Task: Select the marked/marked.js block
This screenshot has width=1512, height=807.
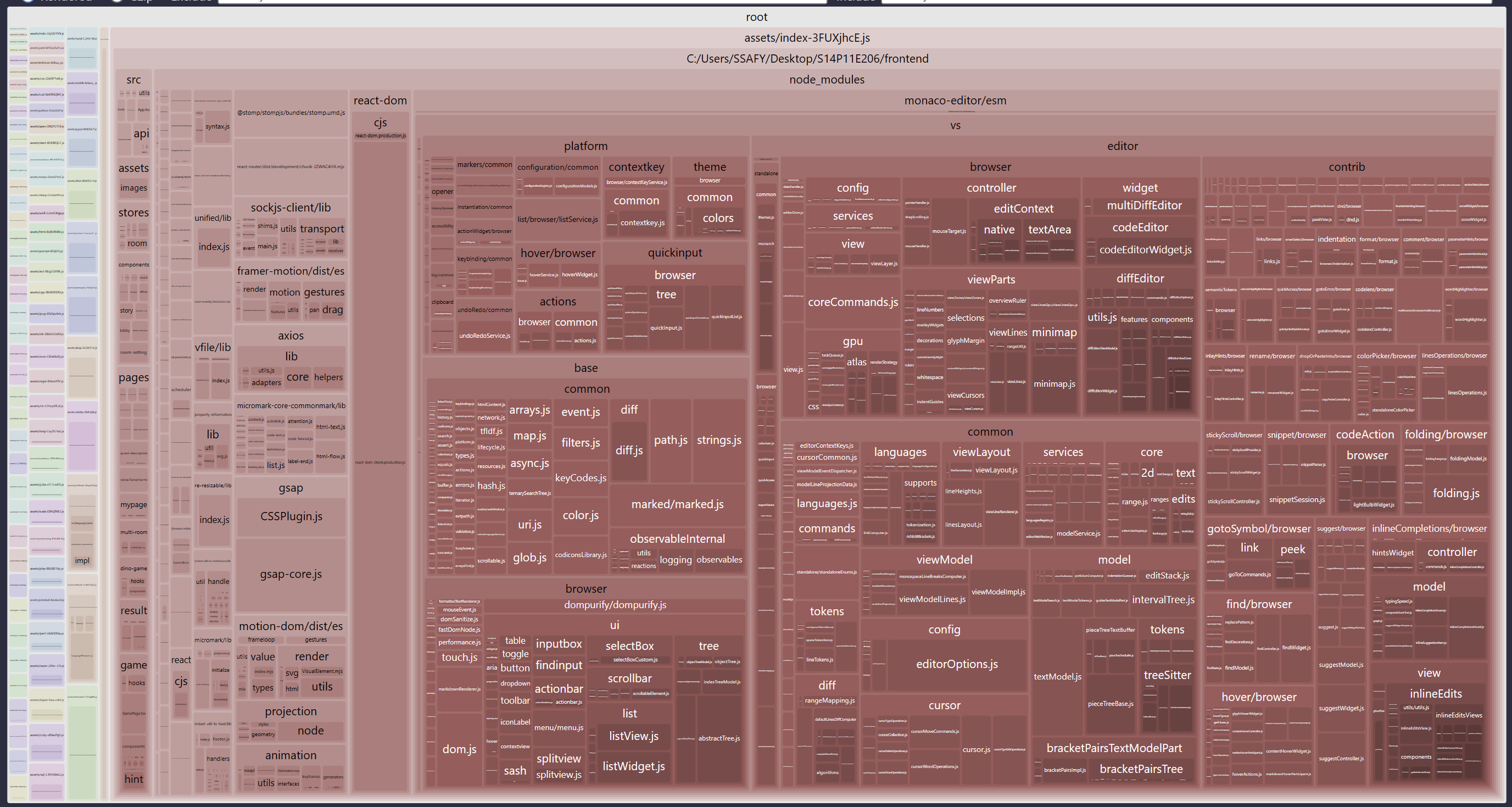Action: 677,504
